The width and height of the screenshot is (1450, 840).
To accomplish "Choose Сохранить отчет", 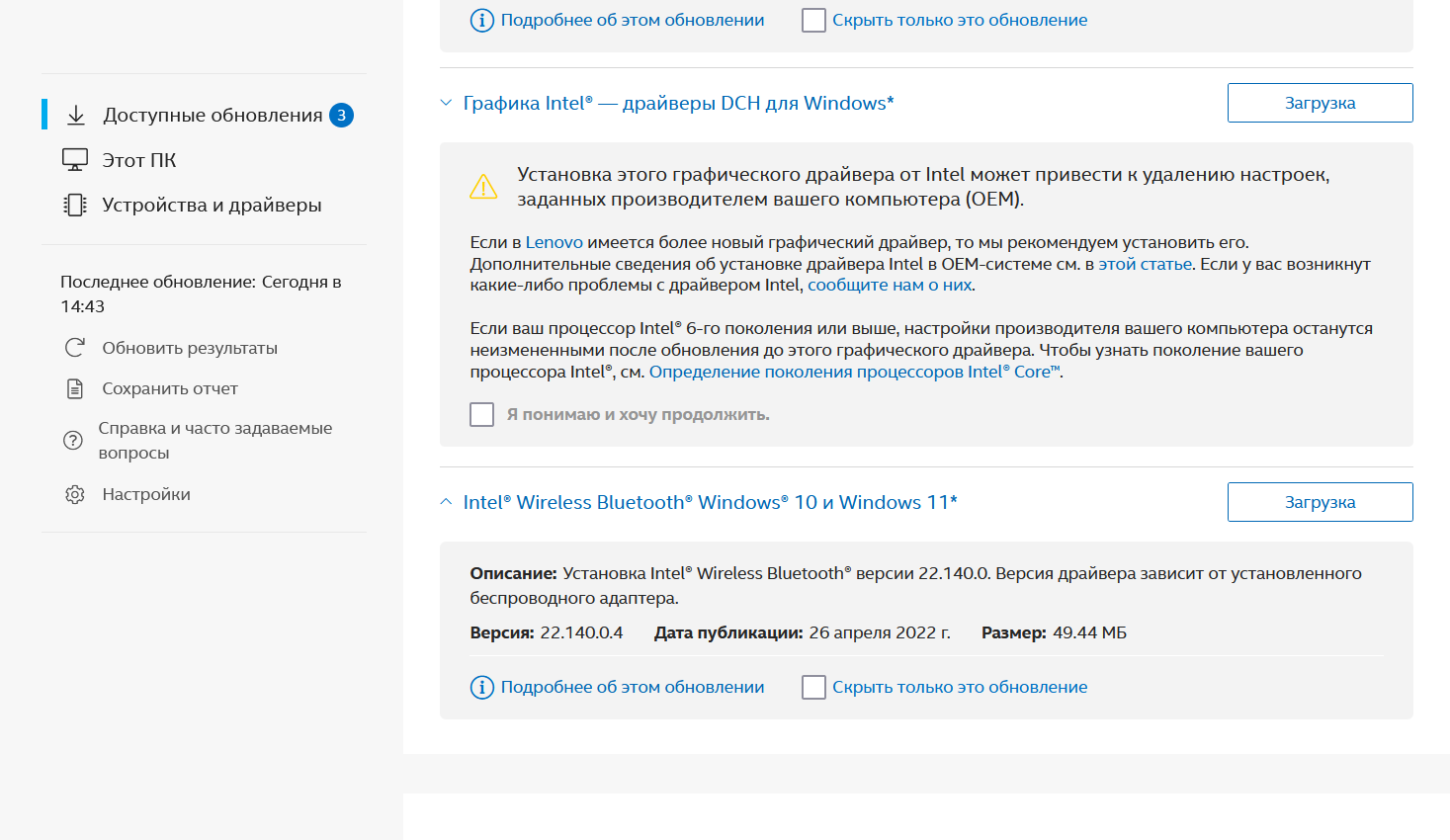I will (170, 388).
